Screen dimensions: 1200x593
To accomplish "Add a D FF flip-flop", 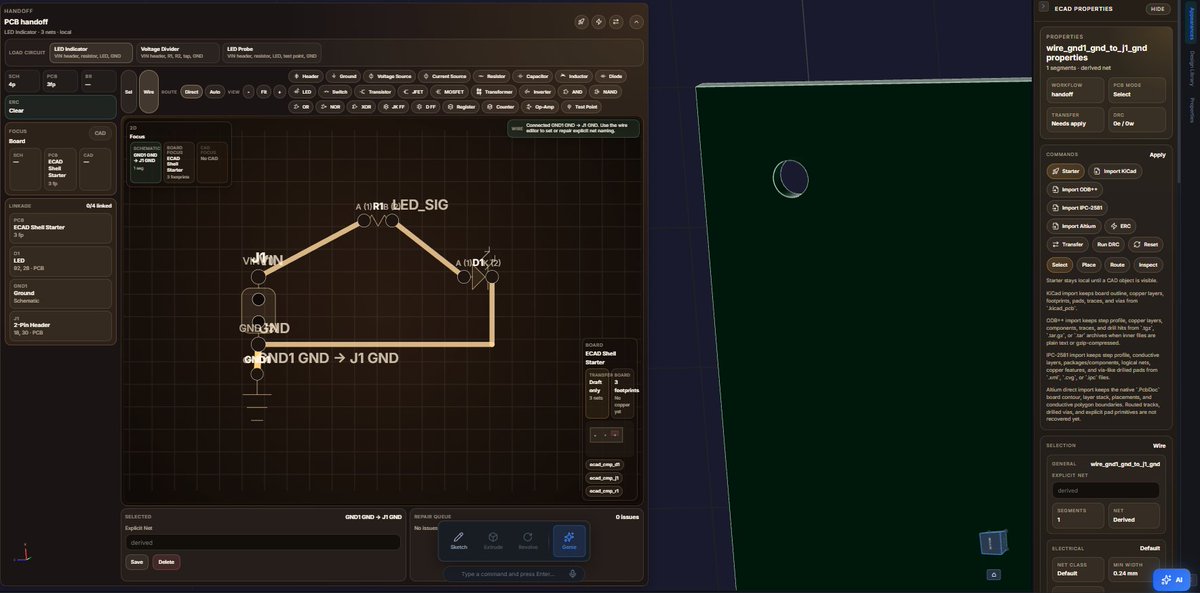I will pos(427,106).
